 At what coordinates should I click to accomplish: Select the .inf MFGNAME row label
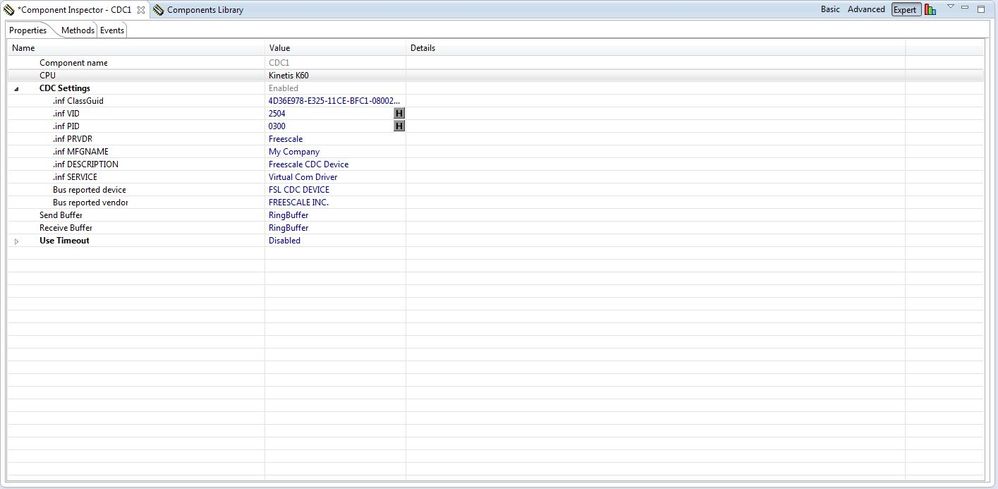coord(80,152)
